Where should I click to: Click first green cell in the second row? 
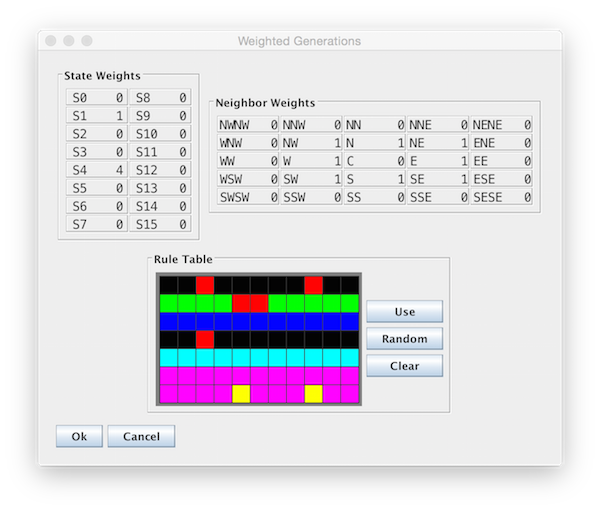169,303
